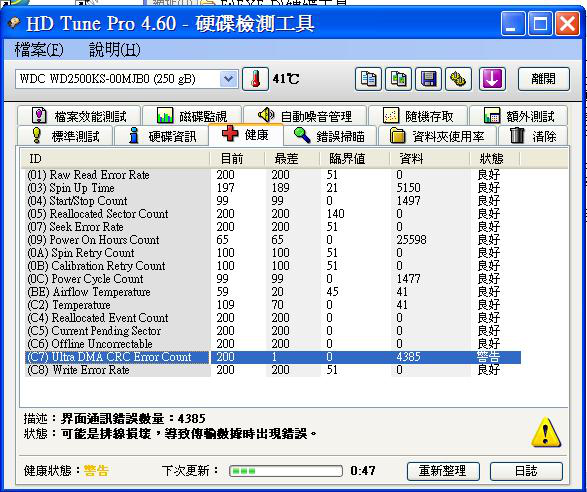Open the 檔案(F) menu
This screenshot has width=587, height=492.
coord(39,50)
